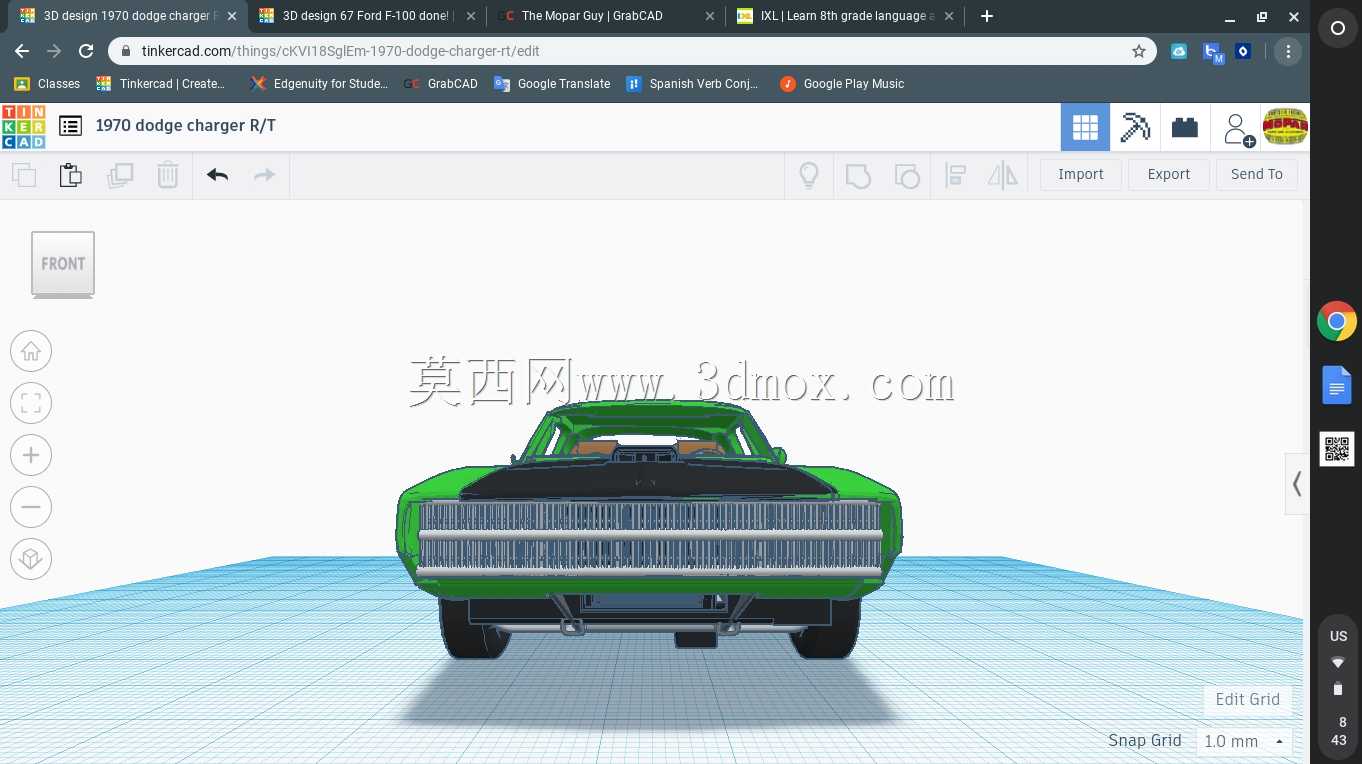
Task: Open the status tray showing US keyboard
Action: 1338,688
